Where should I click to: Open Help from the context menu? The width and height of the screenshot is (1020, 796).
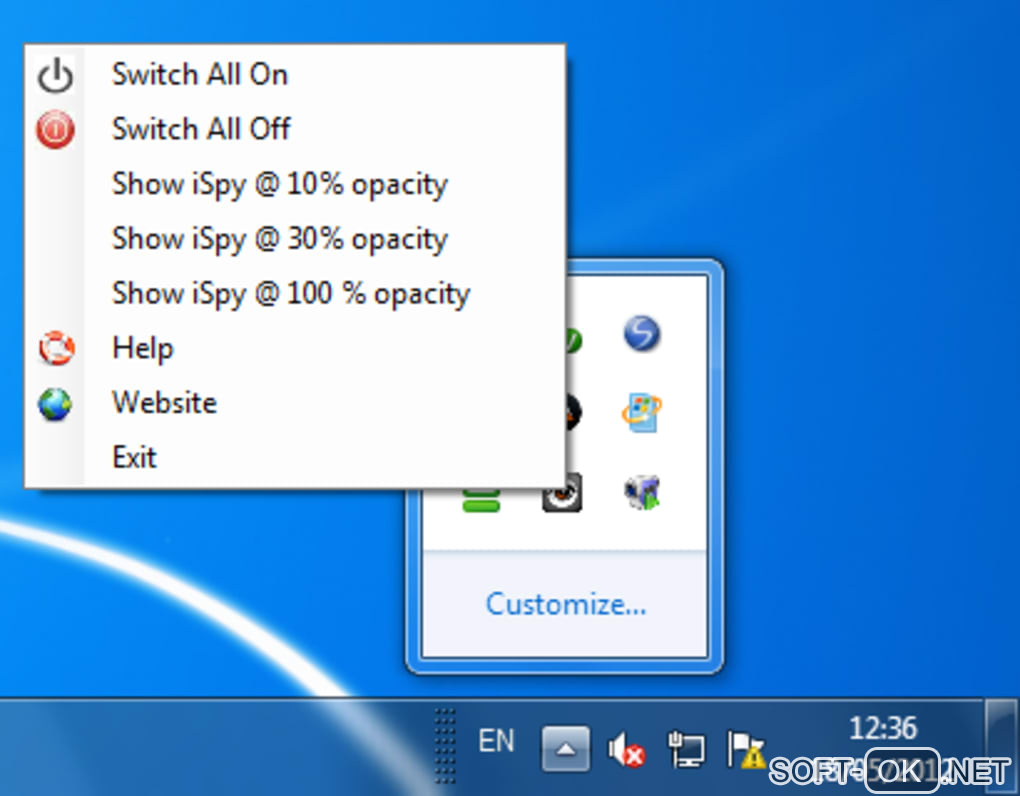[x=294, y=348]
